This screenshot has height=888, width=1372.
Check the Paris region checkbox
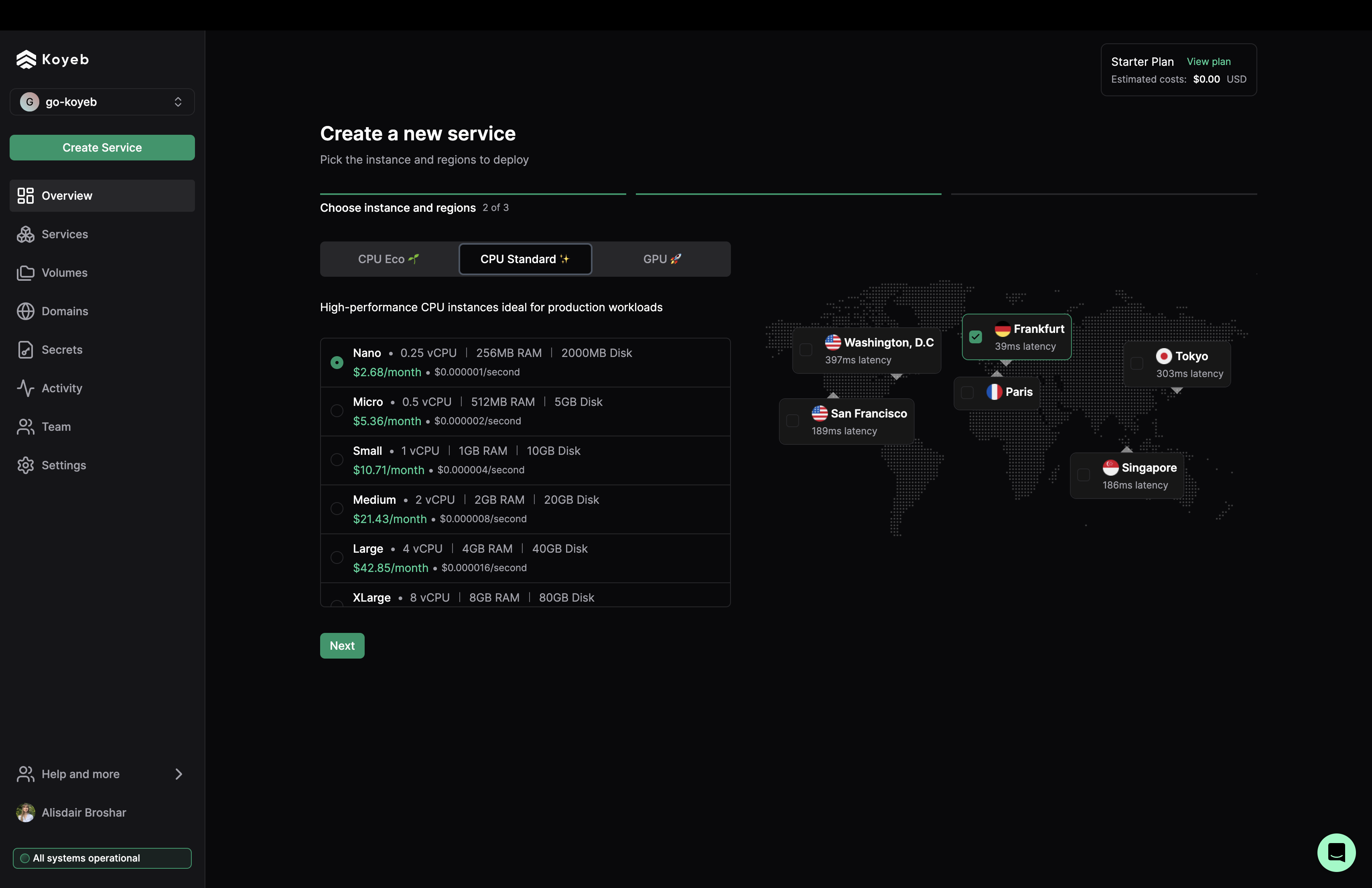(x=967, y=392)
